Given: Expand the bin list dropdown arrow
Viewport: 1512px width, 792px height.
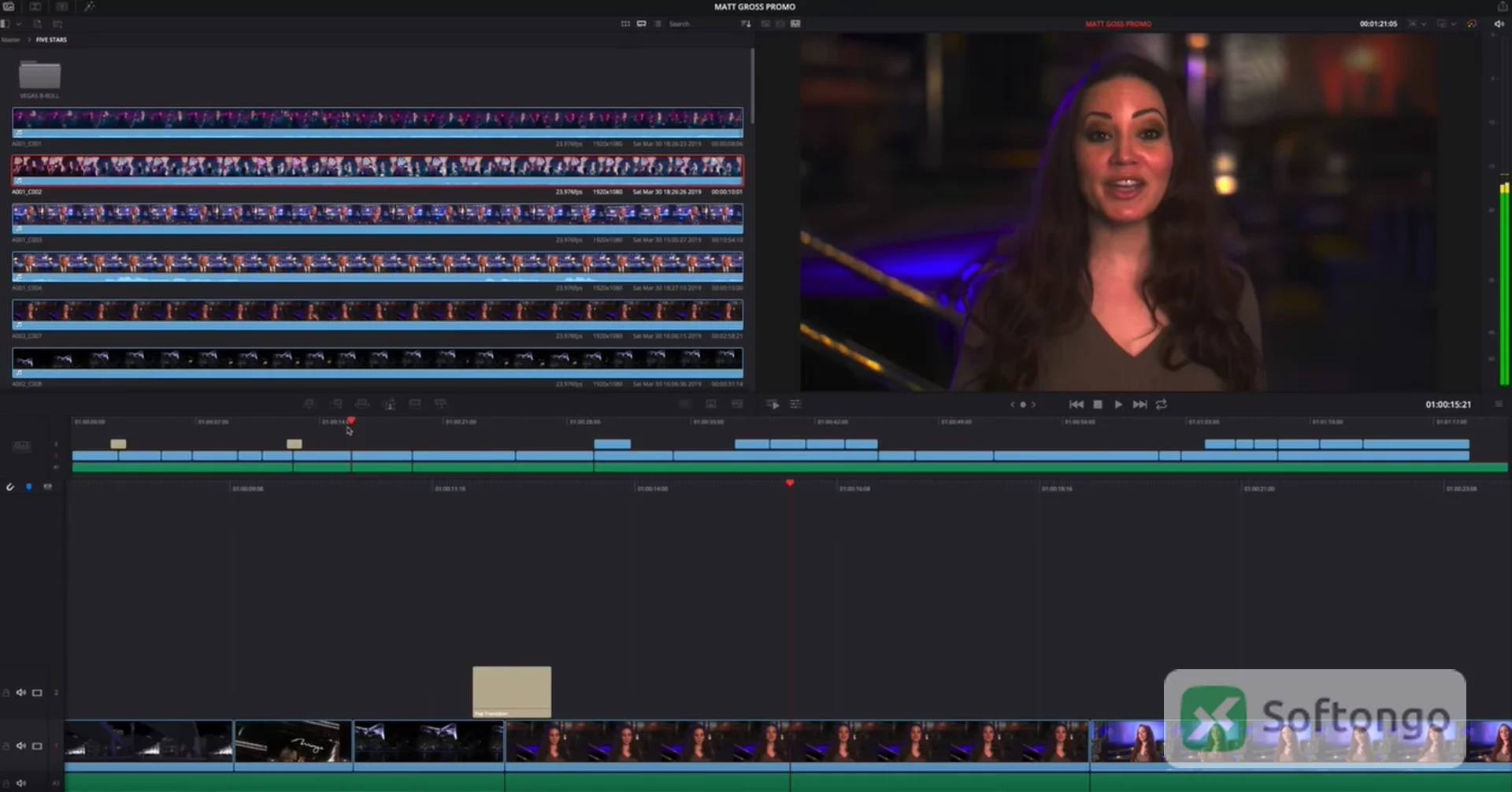Looking at the screenshot, I should pos(18,24).
